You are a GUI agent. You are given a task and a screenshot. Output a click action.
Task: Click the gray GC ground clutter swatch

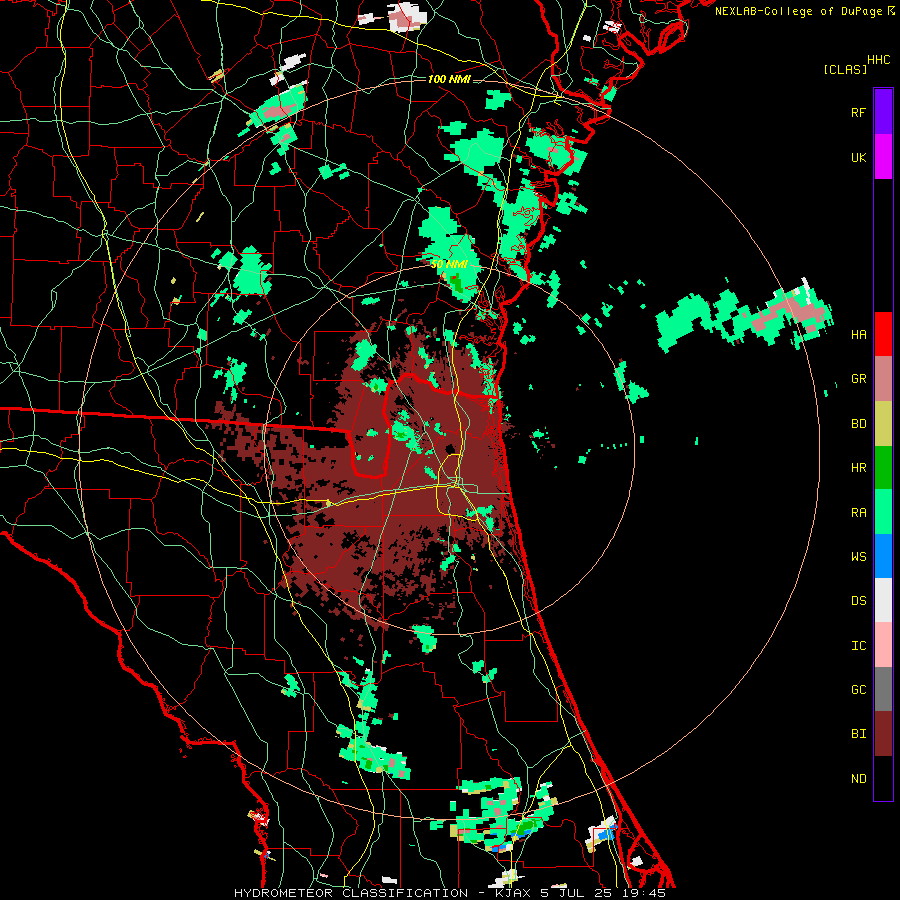[883, 689]
